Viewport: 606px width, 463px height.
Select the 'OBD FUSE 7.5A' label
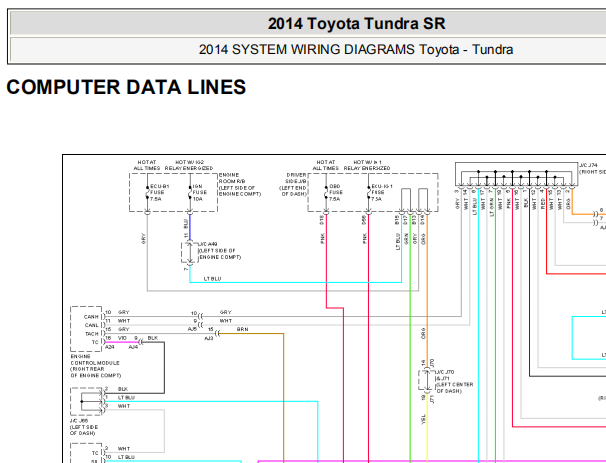point(335,192)
